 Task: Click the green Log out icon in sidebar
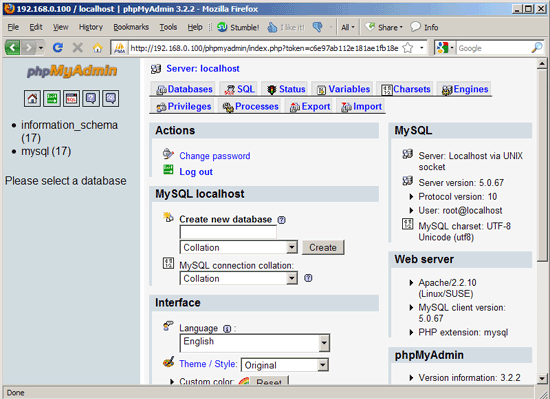(x=52, y=98)
